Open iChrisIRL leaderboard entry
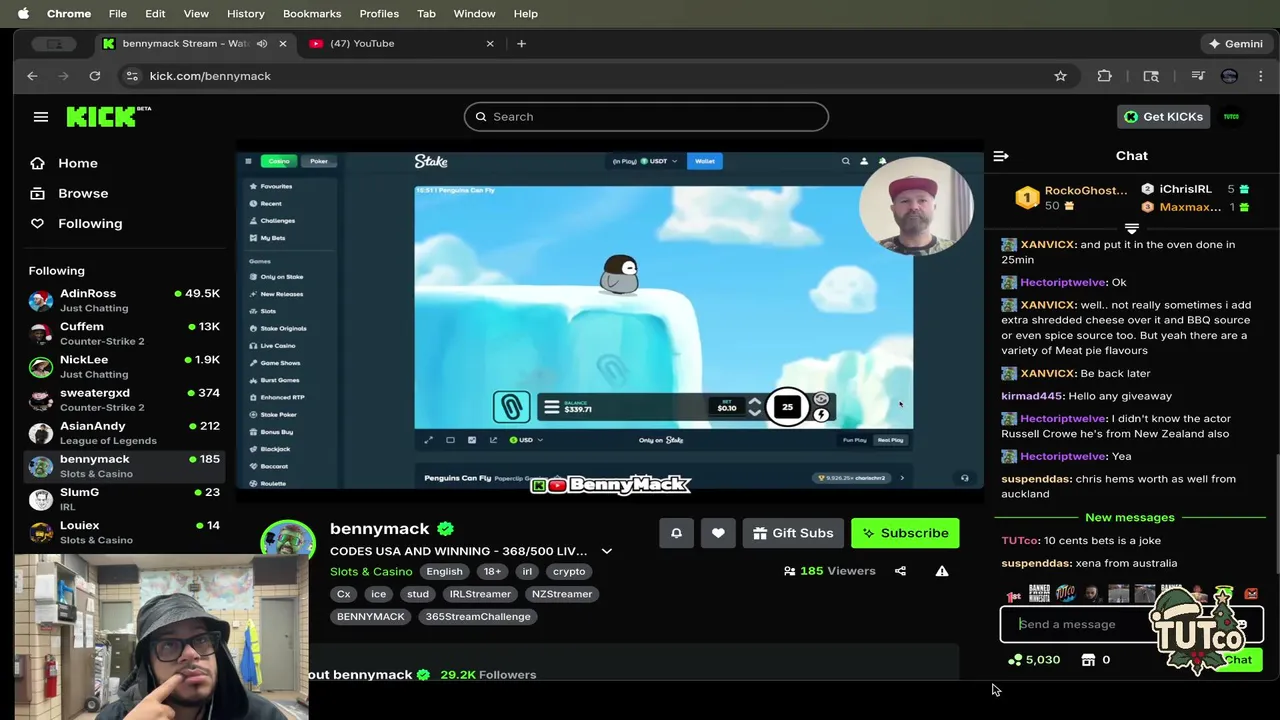Image resolution: width=1280 pixels, height=720 pixels. click(x=1195, y=189)
